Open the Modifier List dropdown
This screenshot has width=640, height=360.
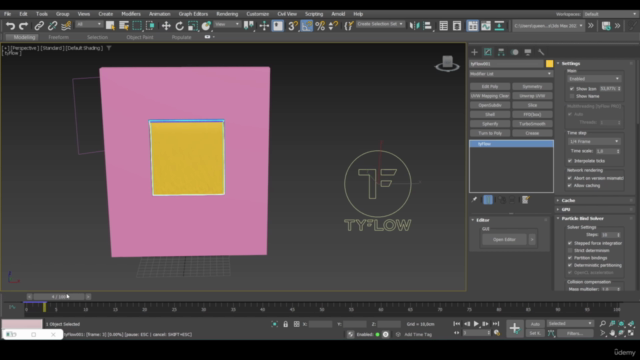pos(511,74)
